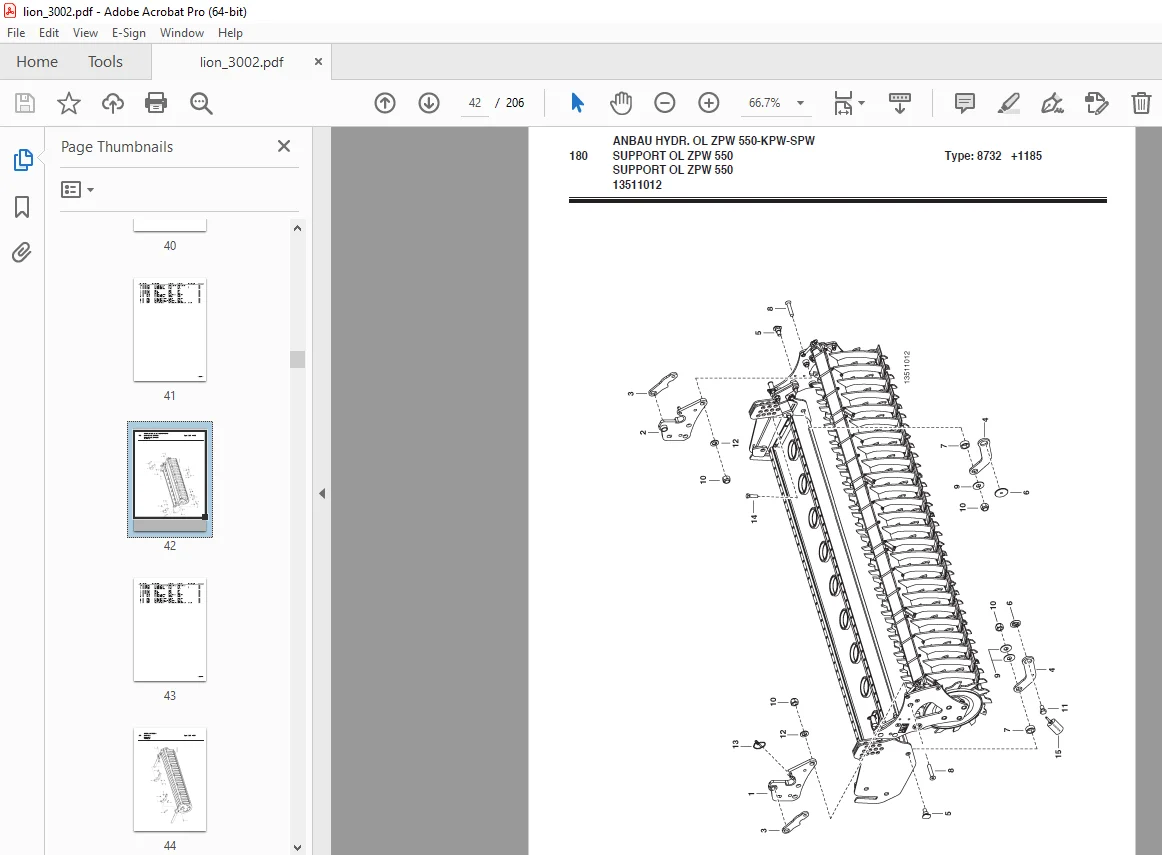The height and width of the screenshot is (855, 1162).
Task: Click the cloud upload icon
Action: tap(113, 103)
